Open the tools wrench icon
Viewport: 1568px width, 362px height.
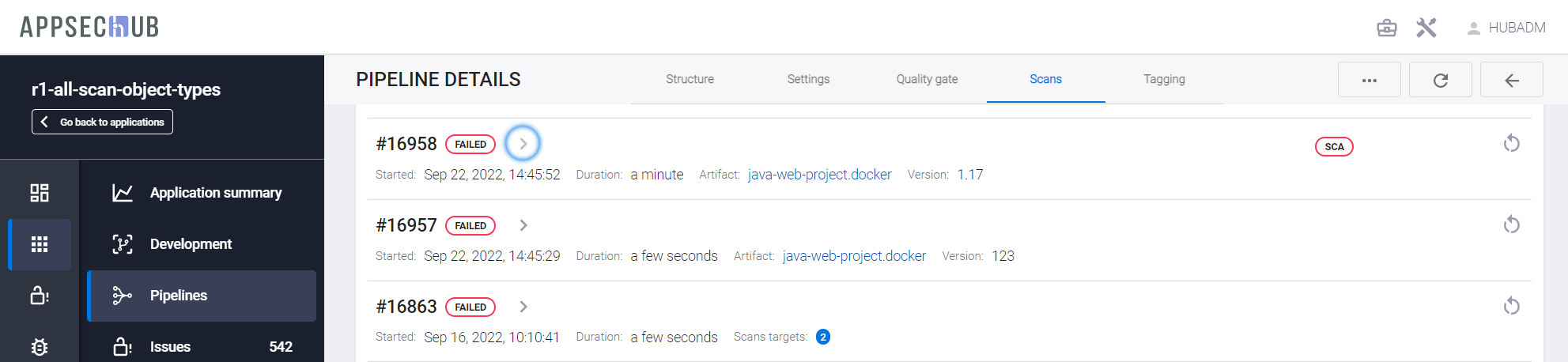[1426, 28]
